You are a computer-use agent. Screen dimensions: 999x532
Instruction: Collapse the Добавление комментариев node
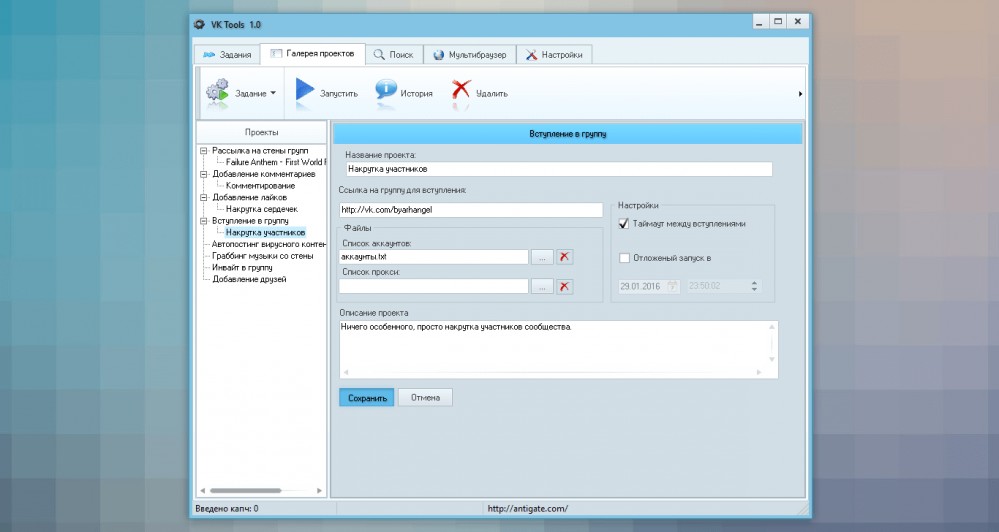pyautogui.click(x=204, y=174)
